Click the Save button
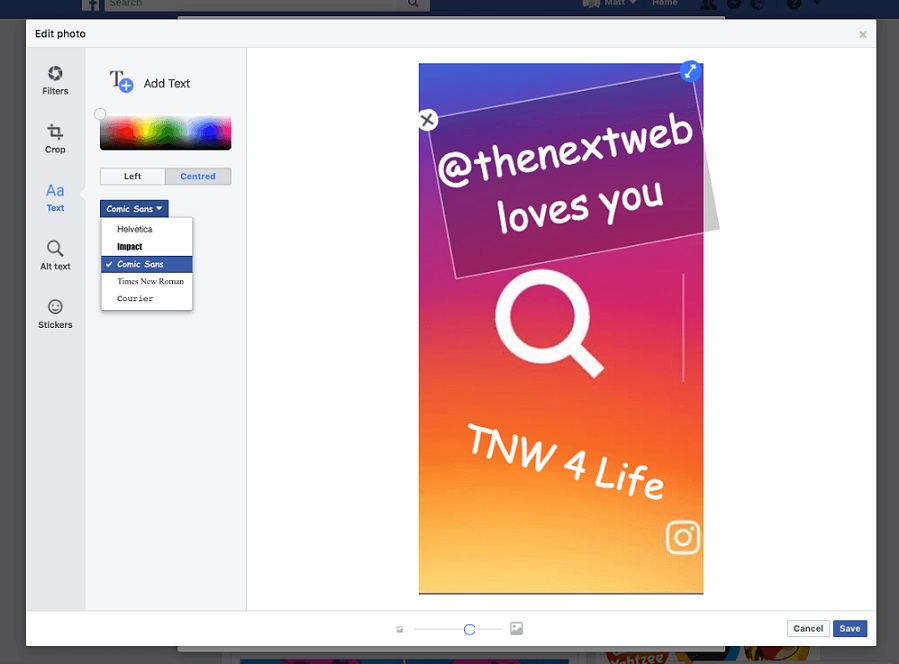 click(850, 628)
